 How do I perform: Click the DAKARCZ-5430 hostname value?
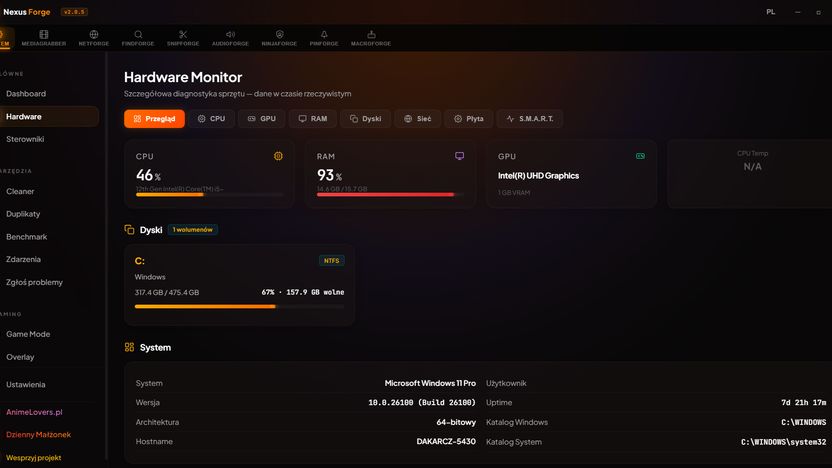pos(446,441)
